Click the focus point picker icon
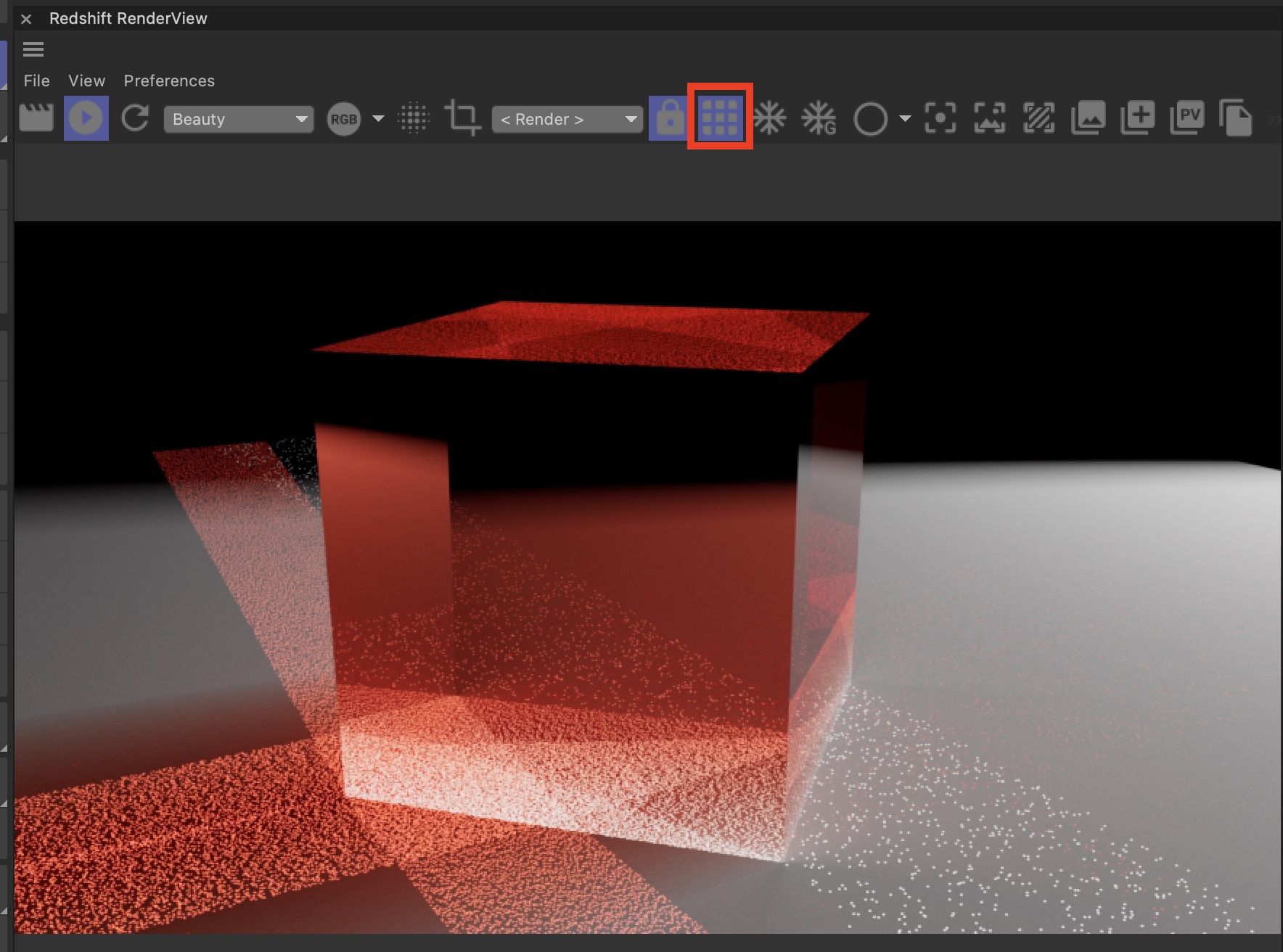1283x952 pixels. pyautogui.click(x=940, y=118)
